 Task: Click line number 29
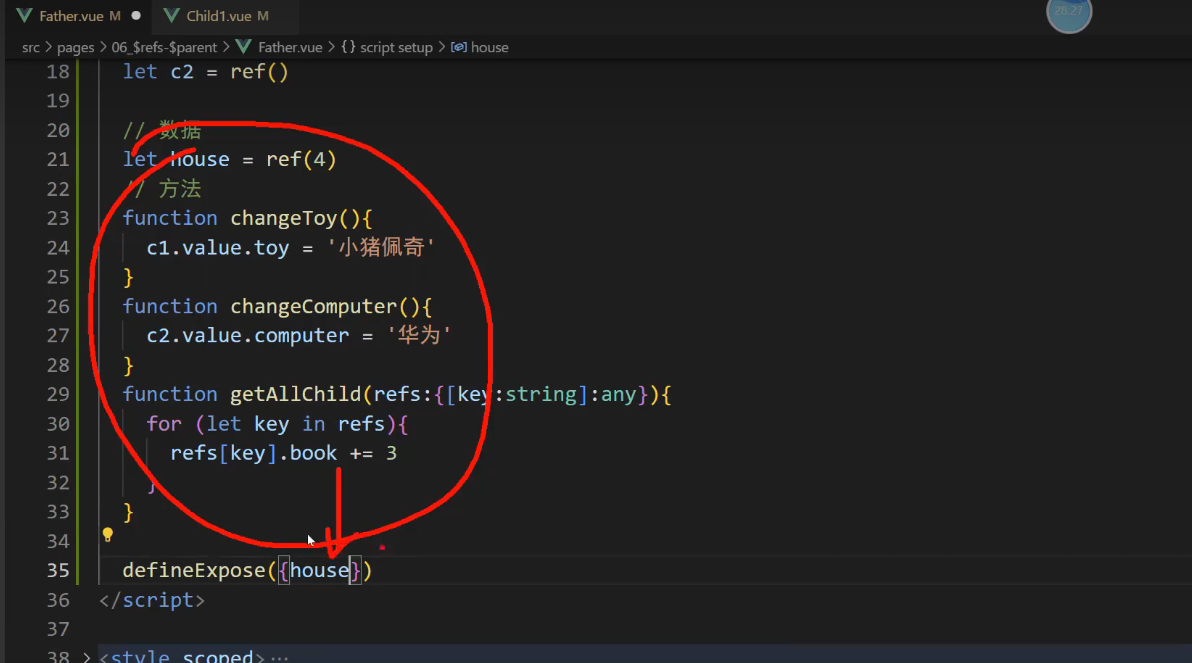pos(58,395)
